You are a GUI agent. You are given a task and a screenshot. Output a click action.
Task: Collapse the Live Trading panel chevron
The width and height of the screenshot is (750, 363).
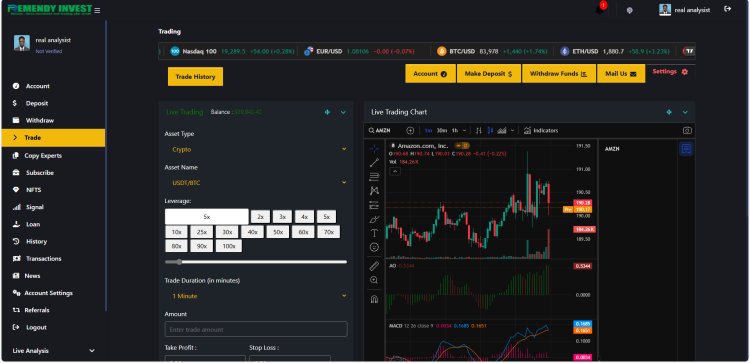click(343, 112)
